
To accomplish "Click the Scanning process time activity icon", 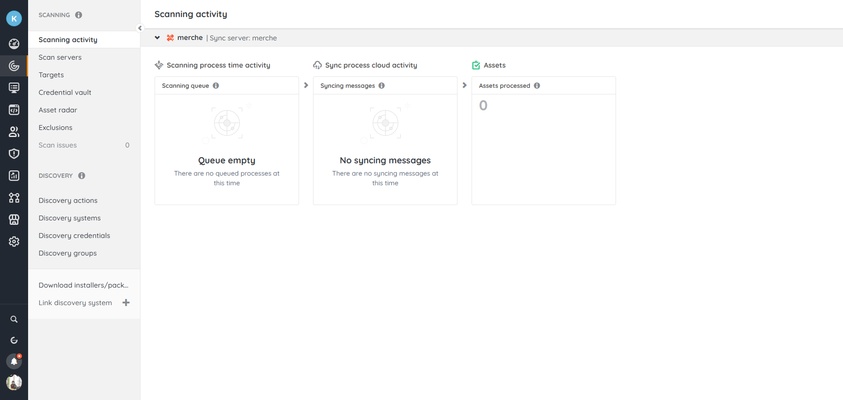I will coord(159,65).
